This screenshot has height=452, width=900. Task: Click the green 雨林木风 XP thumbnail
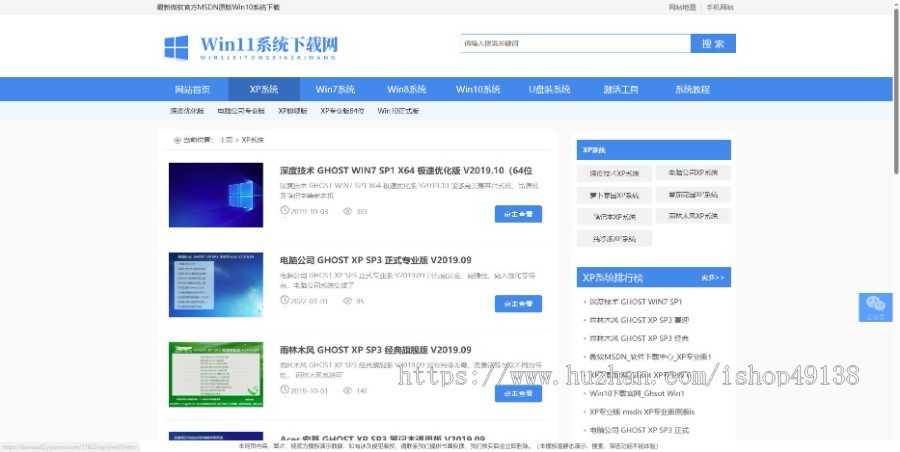[x=216, y=374]
